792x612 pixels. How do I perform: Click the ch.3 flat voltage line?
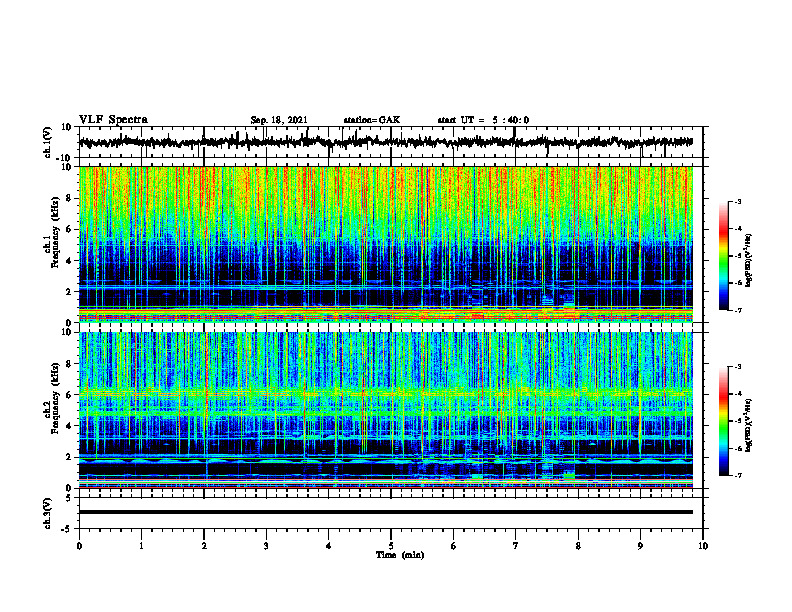click(385, 512)
